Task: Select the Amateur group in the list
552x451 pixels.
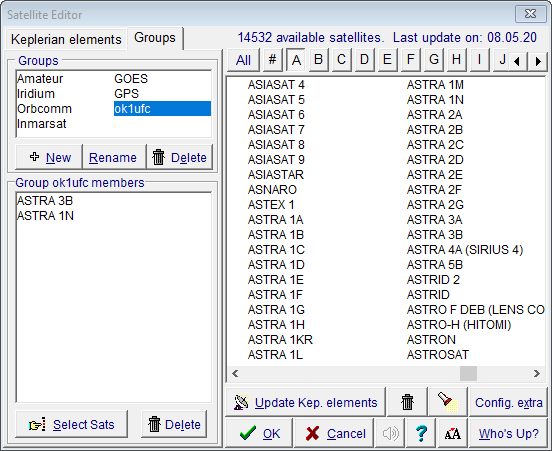Action: pos(40,79)
